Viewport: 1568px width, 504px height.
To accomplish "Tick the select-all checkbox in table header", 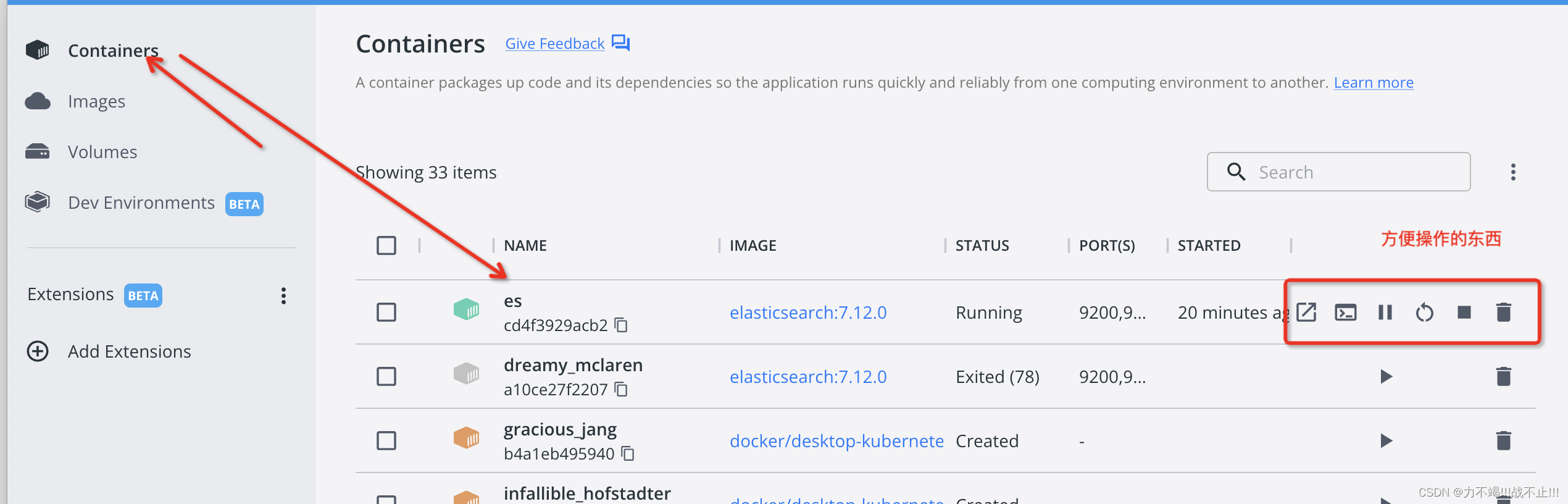I will (386, 246).
